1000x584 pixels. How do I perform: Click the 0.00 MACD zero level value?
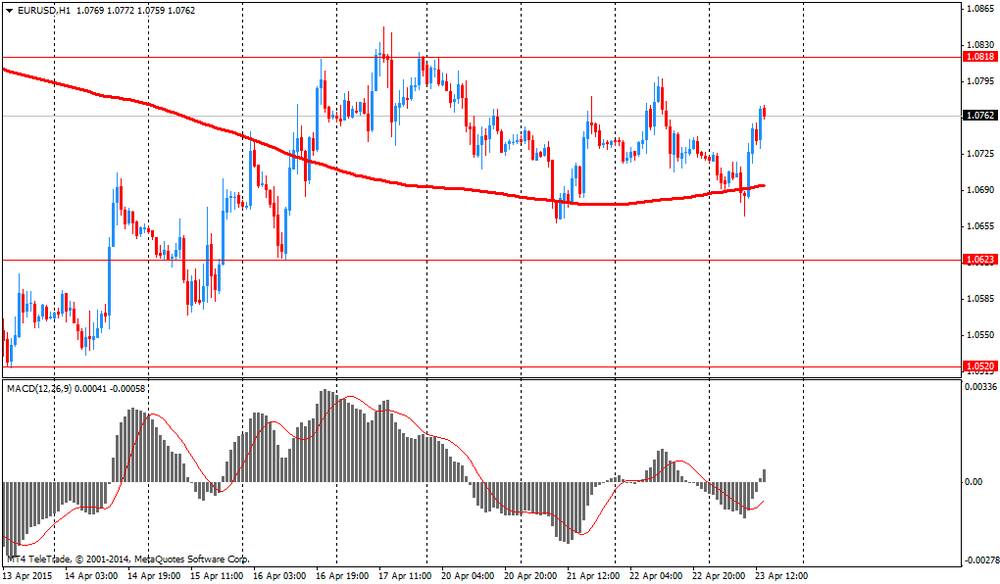974,481
